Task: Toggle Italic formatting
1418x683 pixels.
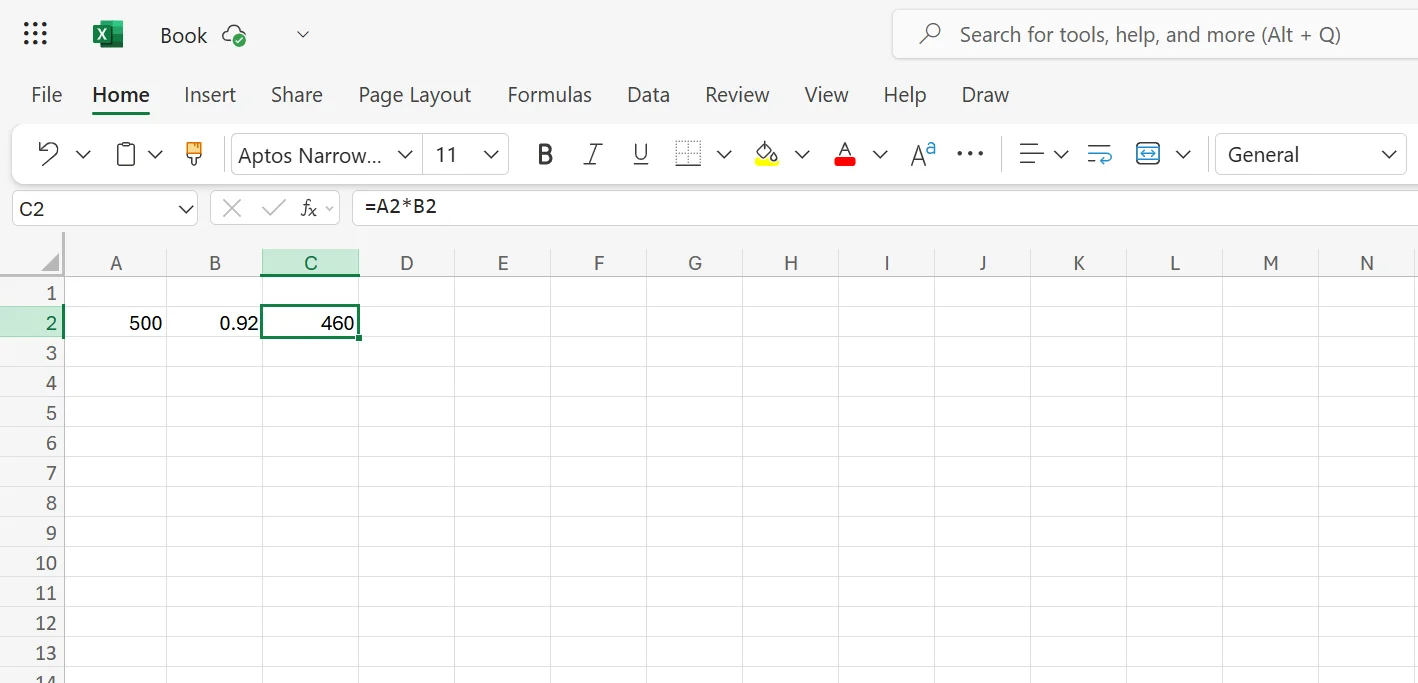Action: click(593, 154)
